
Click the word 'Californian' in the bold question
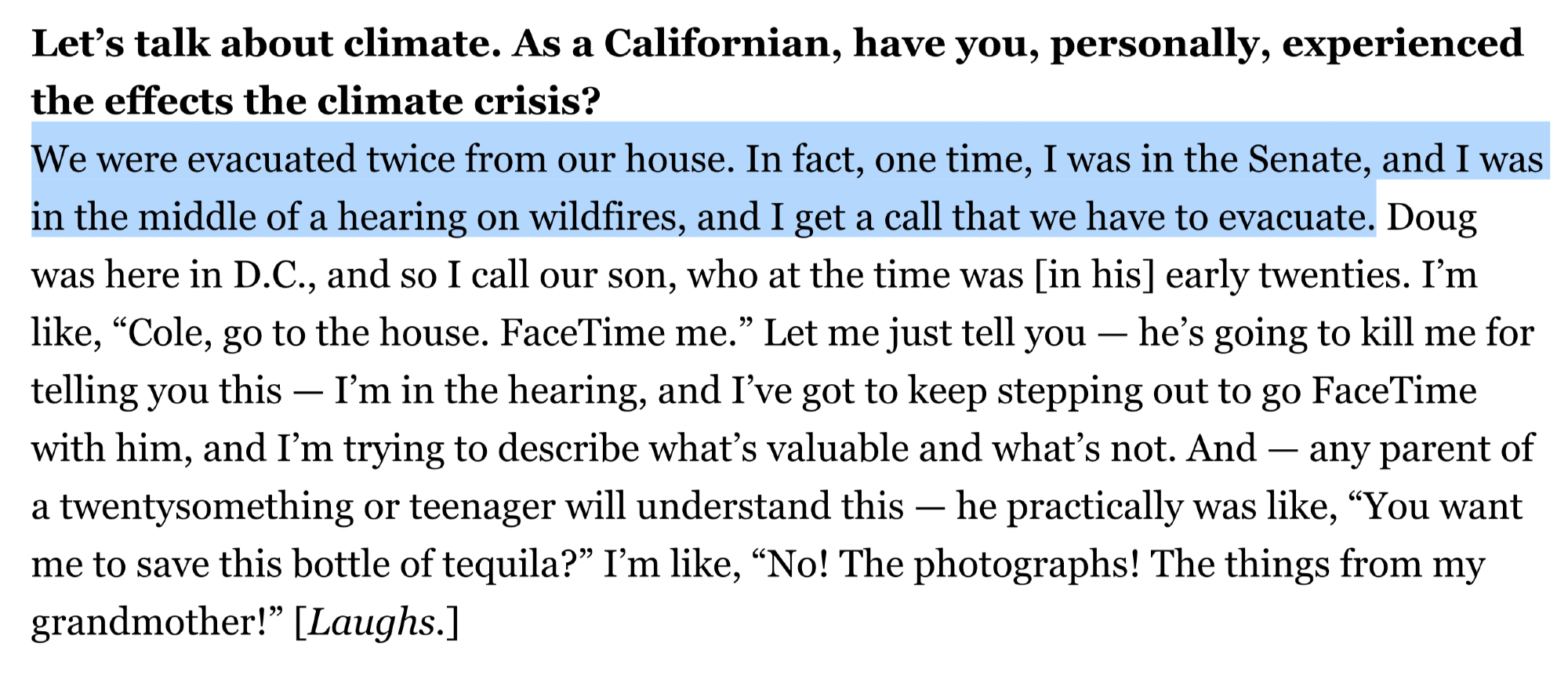coord(717,43)
